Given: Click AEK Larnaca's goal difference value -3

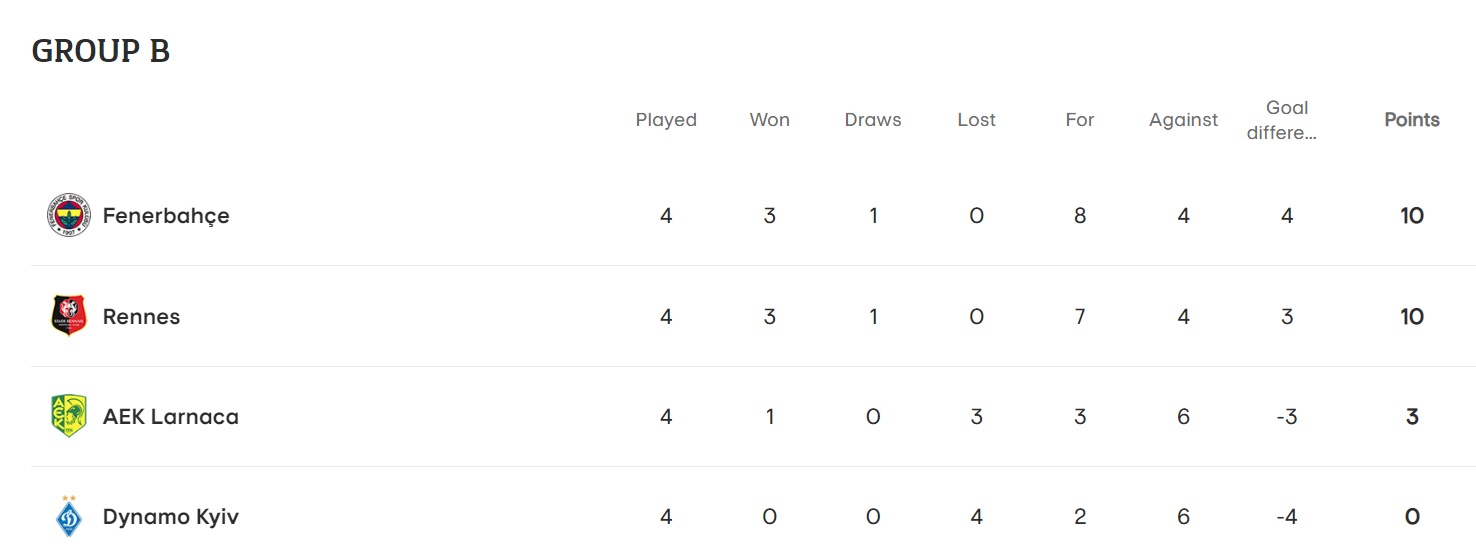Looking at the screenshot, I should tap(1287, 417).
